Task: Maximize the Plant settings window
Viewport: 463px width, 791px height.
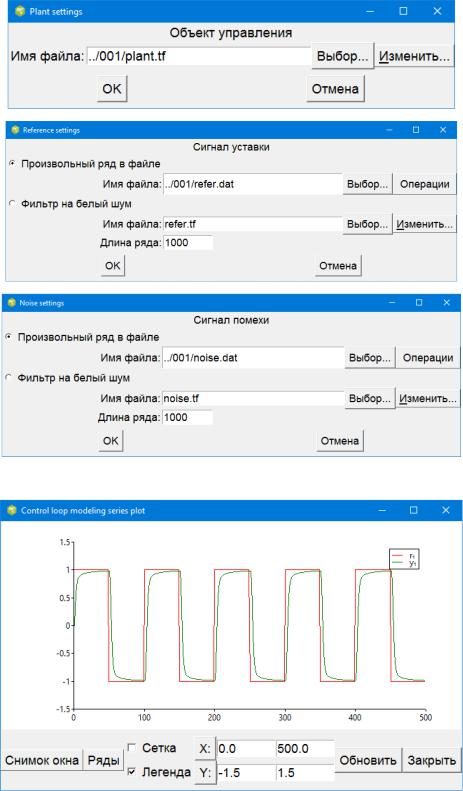Action: (x=403, y=12)
